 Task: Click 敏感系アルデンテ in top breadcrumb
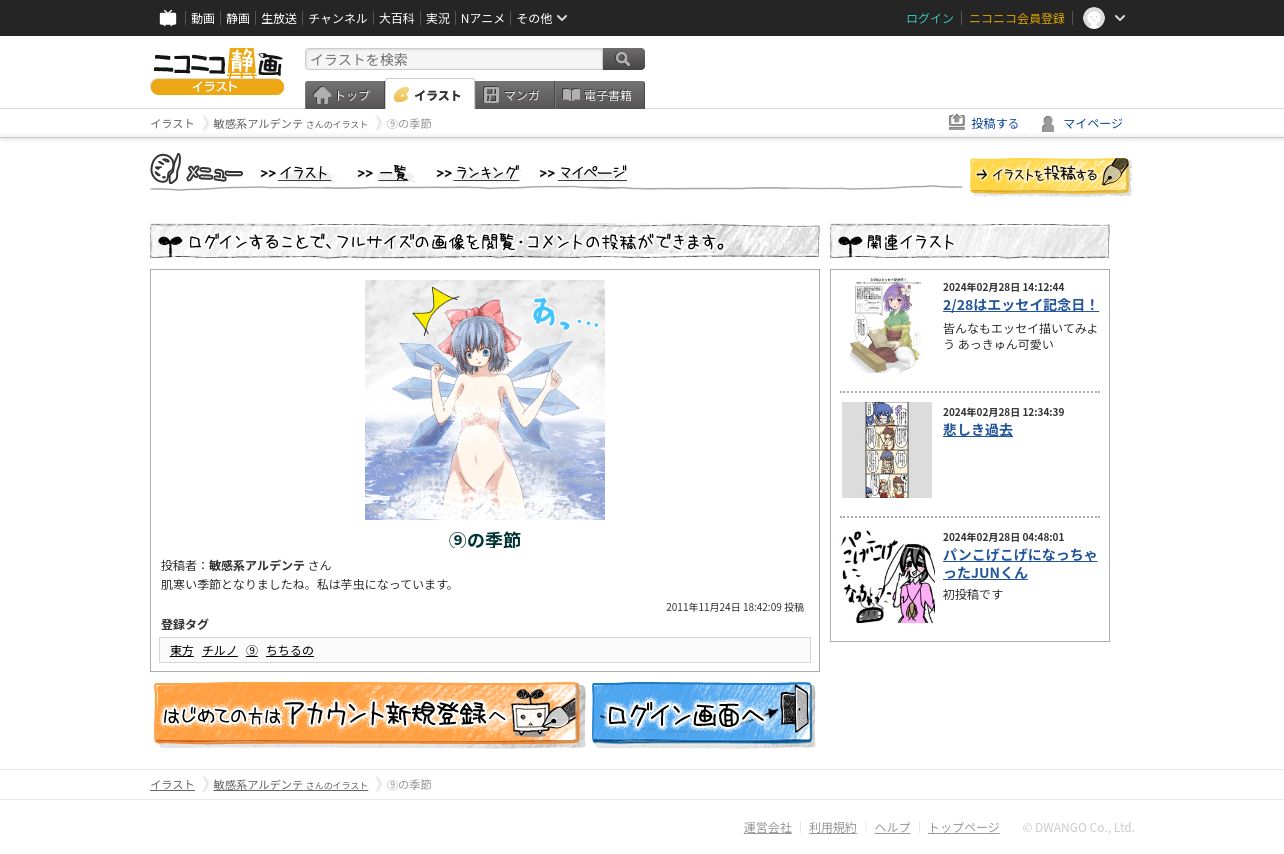pyautogui.click(x=259, y=123)
